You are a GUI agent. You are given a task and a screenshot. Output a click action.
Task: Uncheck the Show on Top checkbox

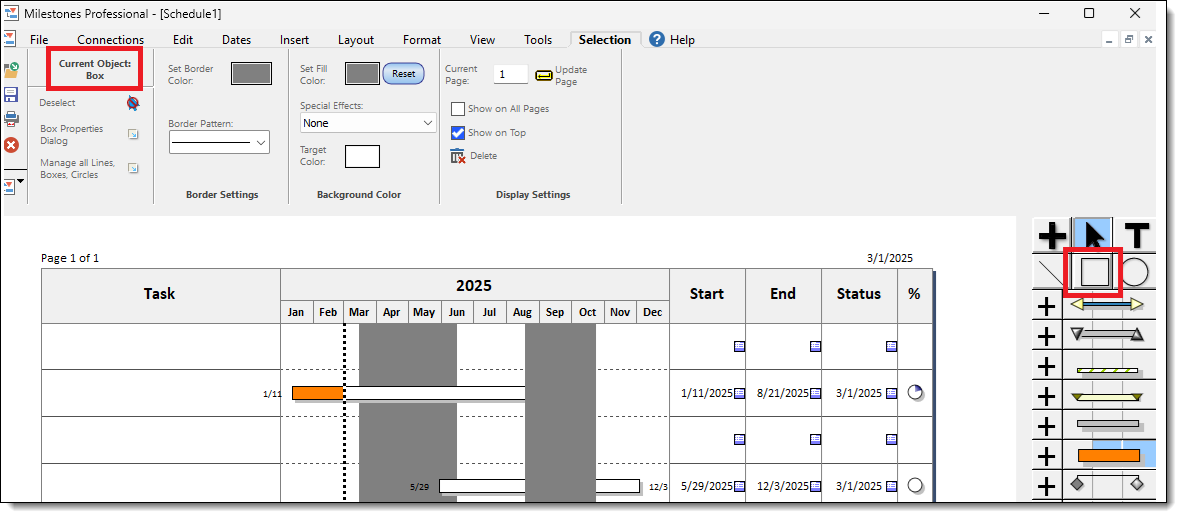point(458,132)
